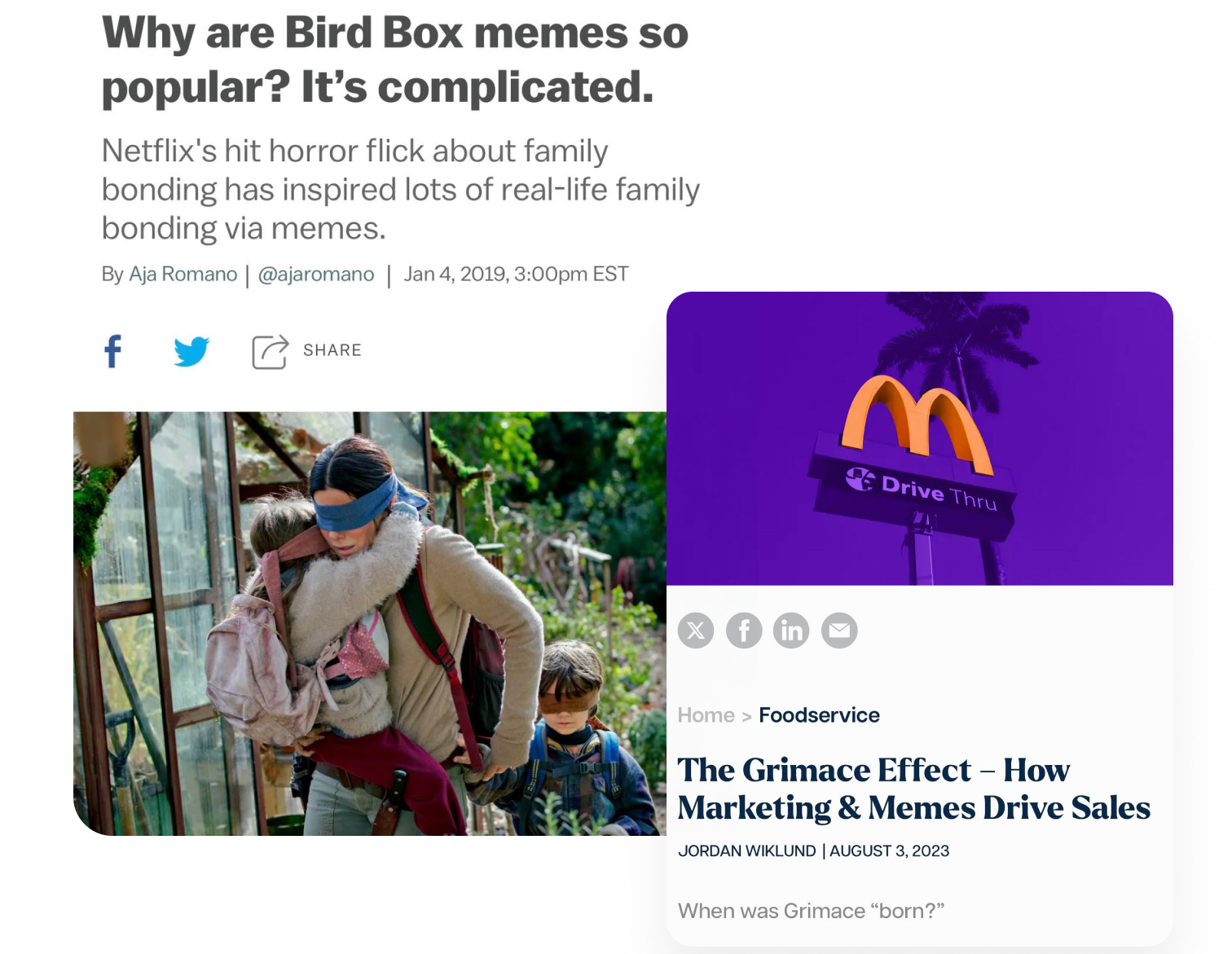Open The Grimace Effect article headline
Screen dimensions: 1232x954
(913, 789)
